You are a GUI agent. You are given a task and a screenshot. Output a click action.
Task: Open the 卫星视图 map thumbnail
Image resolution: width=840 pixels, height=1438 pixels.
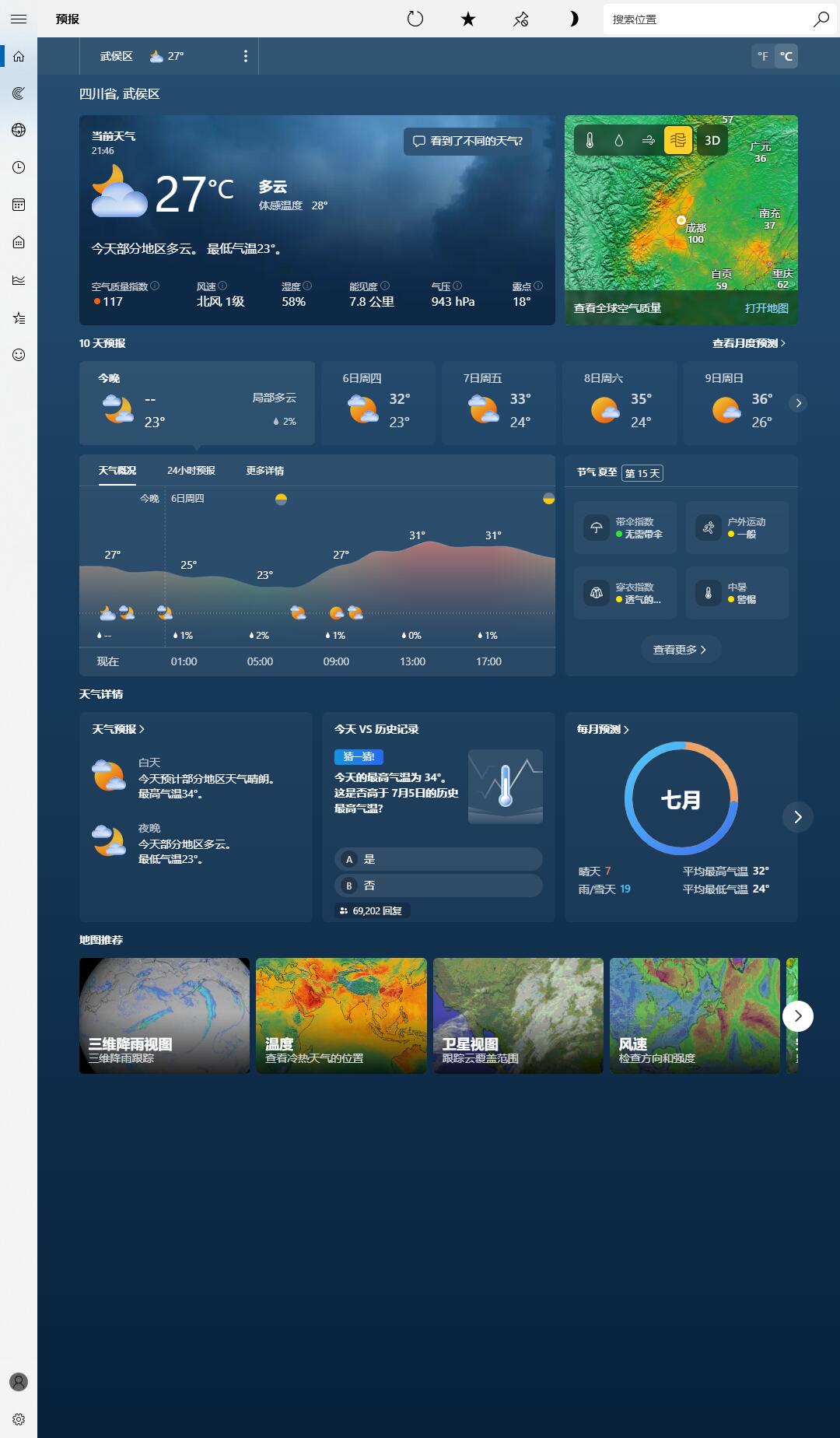pos(518,1015)
